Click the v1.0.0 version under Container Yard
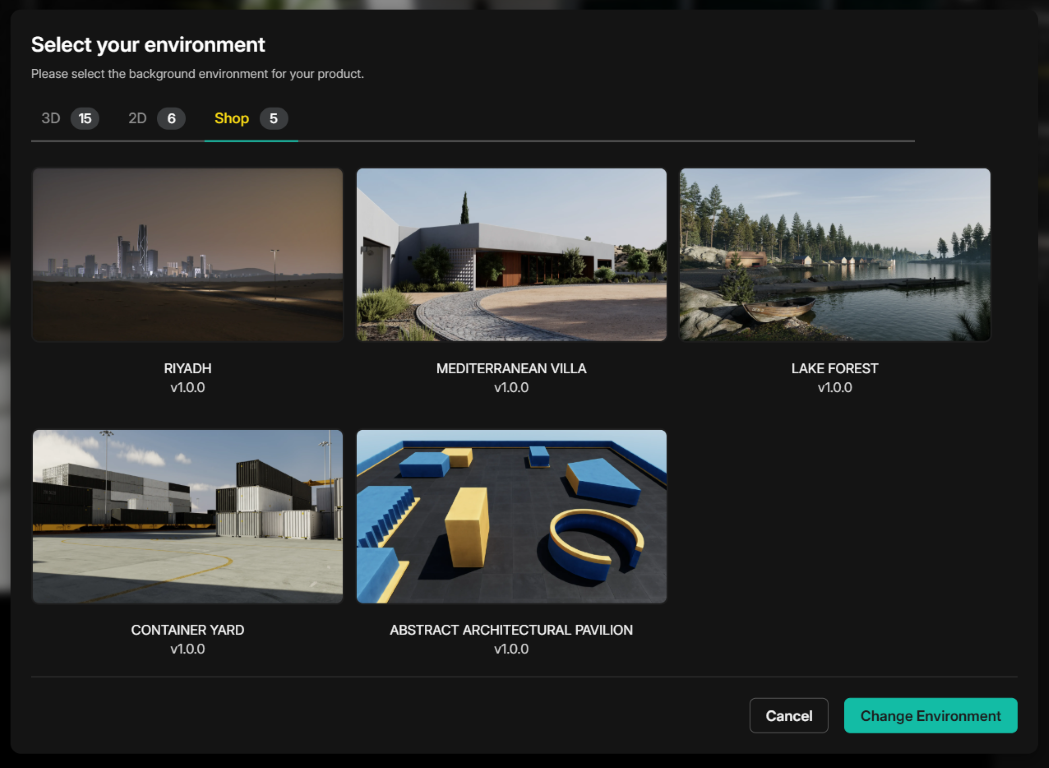The height and width of the screenshot is (768, 1049). (x=188, y=650)
